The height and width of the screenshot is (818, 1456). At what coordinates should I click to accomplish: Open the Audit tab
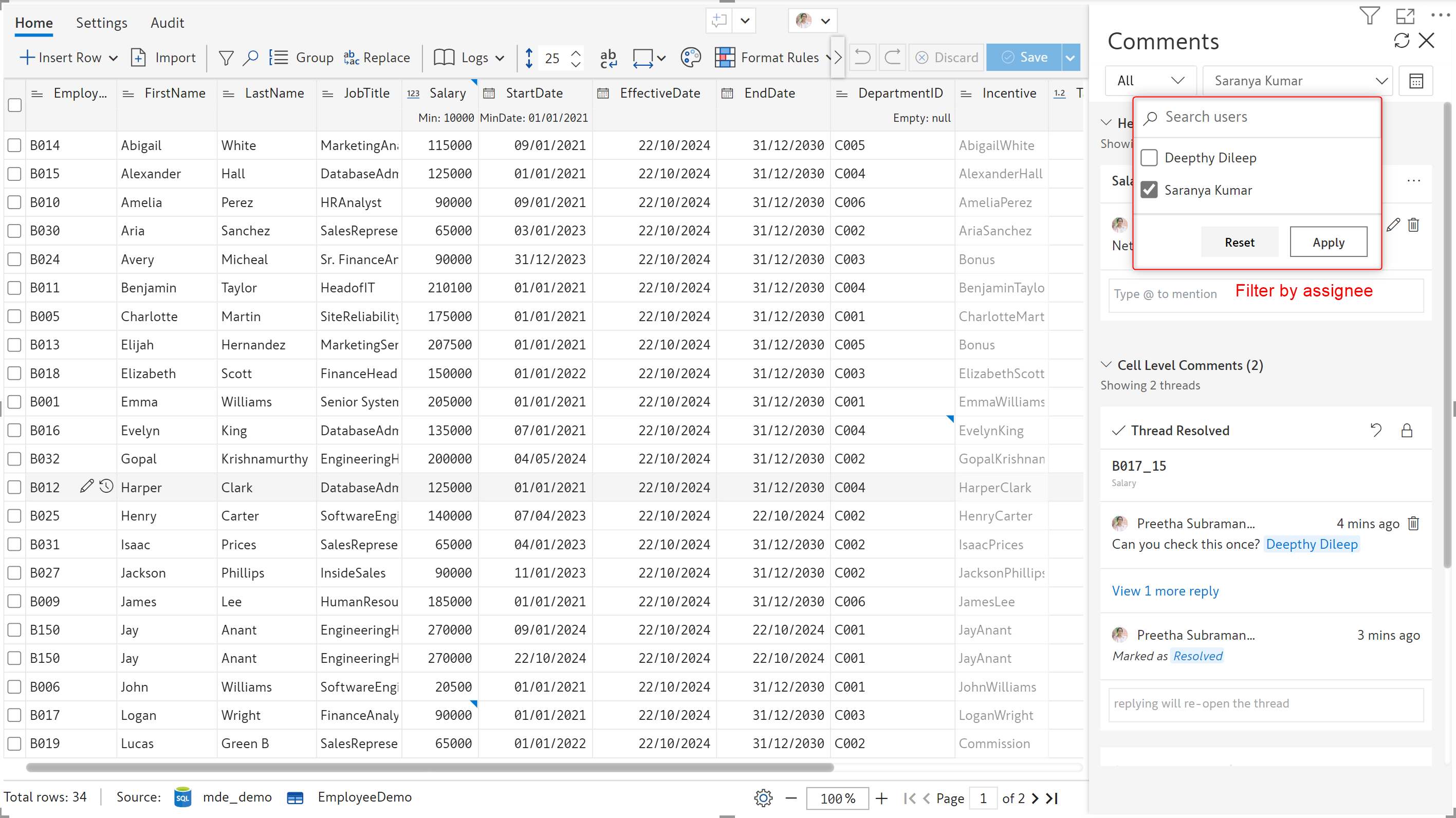168,23
